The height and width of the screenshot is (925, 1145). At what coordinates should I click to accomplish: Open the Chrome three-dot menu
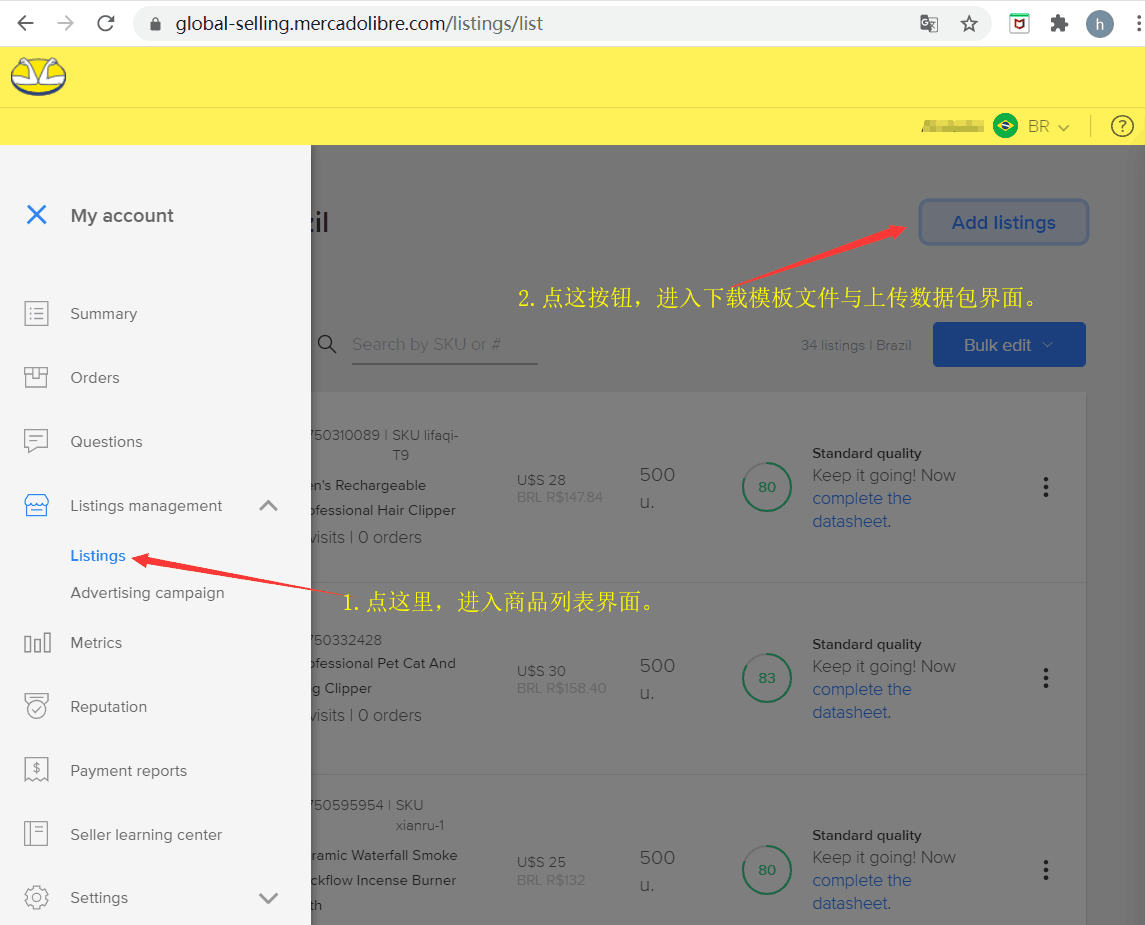click(x=1138, y=24)
